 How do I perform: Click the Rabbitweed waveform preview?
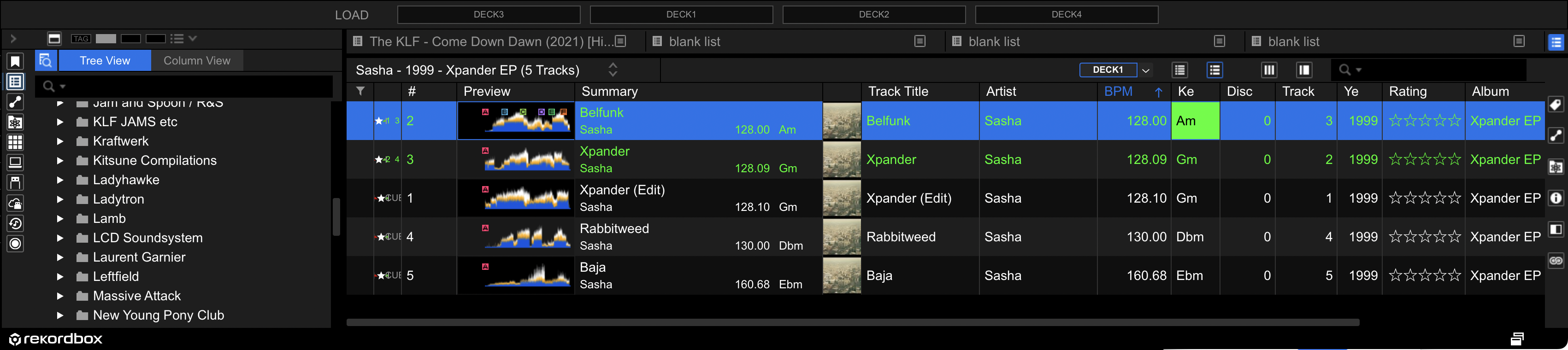516,237
